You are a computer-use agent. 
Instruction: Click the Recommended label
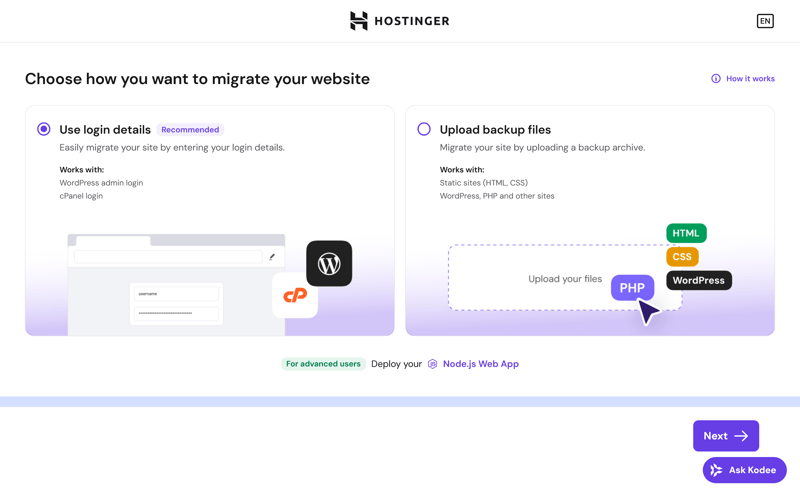(190, 130)
